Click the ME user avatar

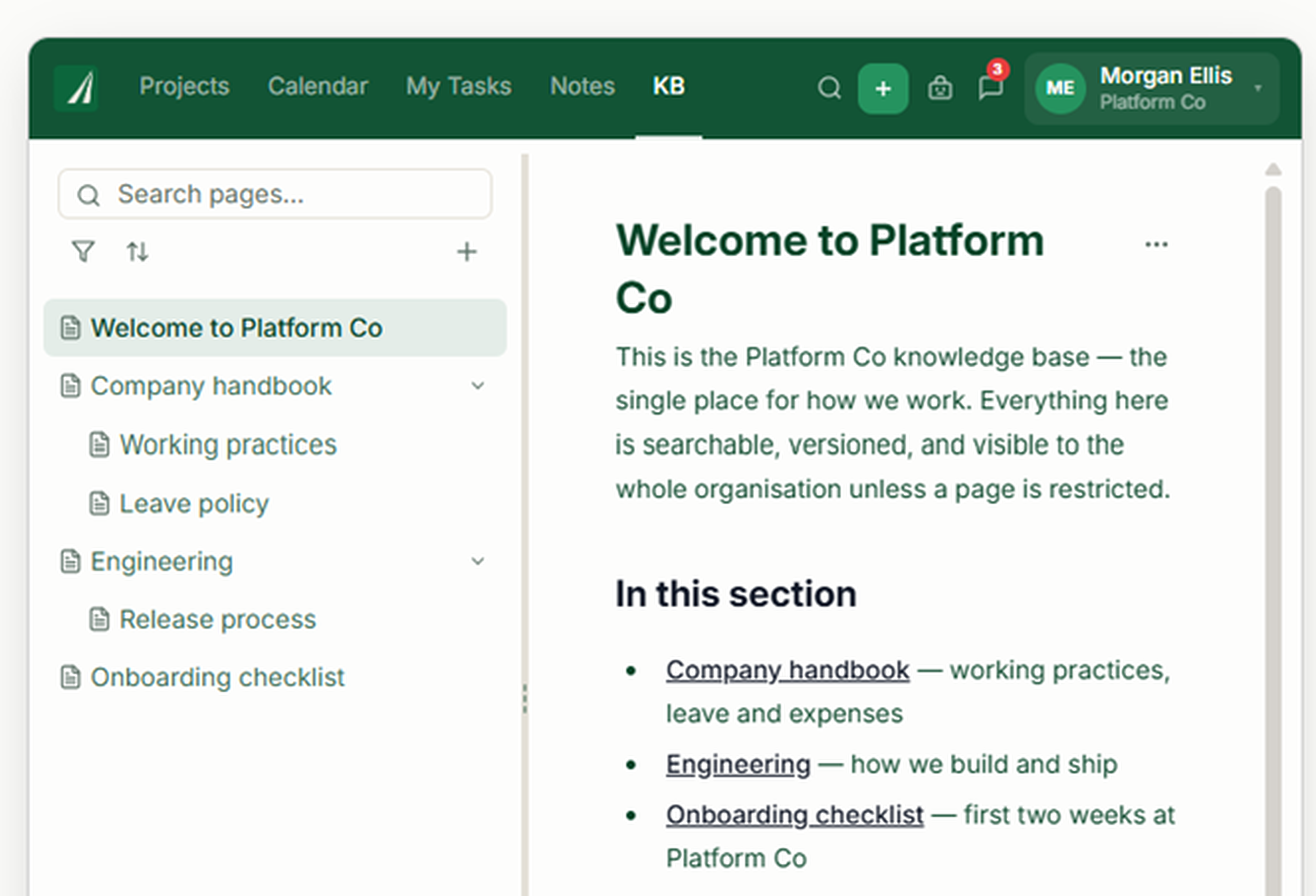point(1061,88)
